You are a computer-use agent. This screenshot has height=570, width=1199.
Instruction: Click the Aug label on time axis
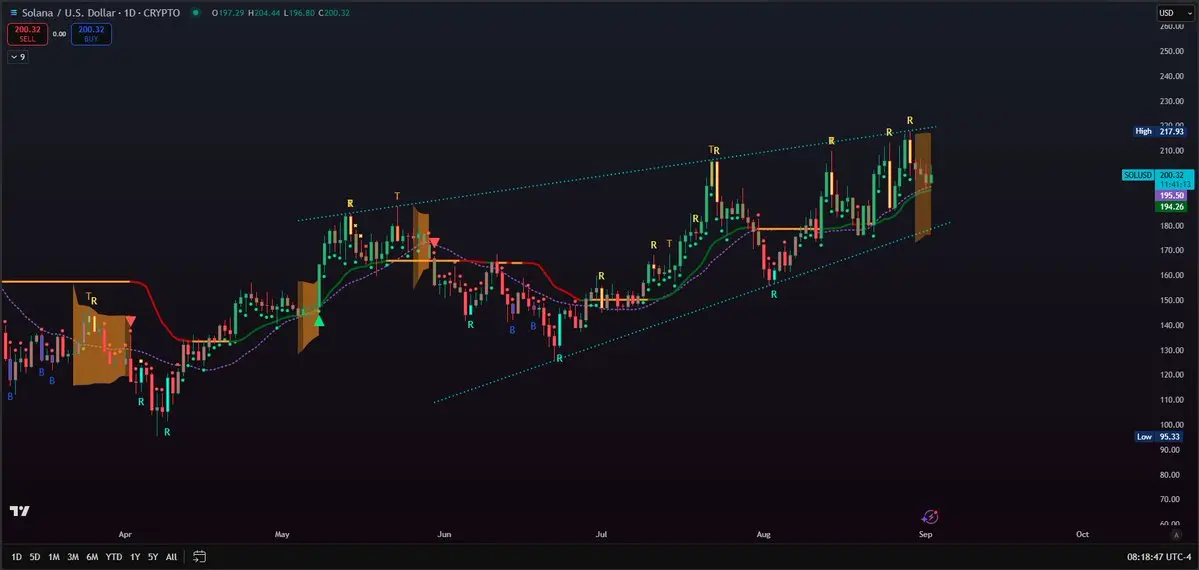[x=762, y=534]
